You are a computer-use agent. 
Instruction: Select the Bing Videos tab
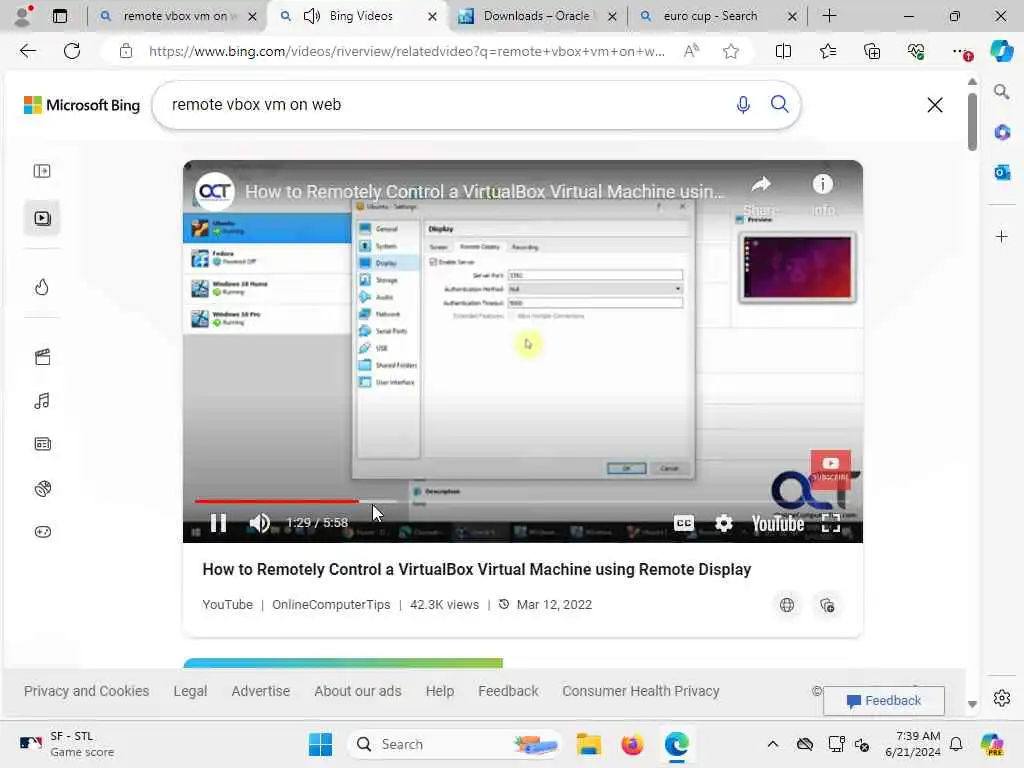[x=360, y=16]
